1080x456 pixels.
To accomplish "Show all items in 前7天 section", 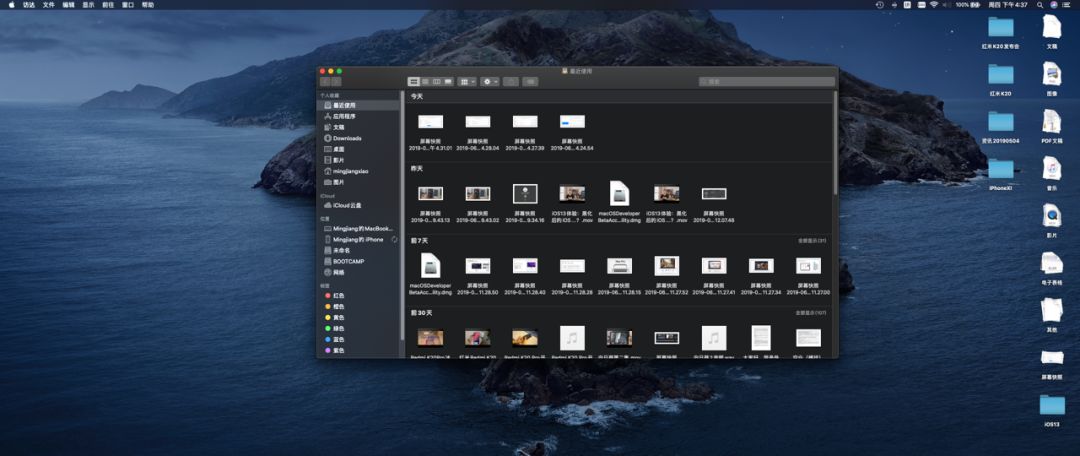I will [x=811, y=241].
